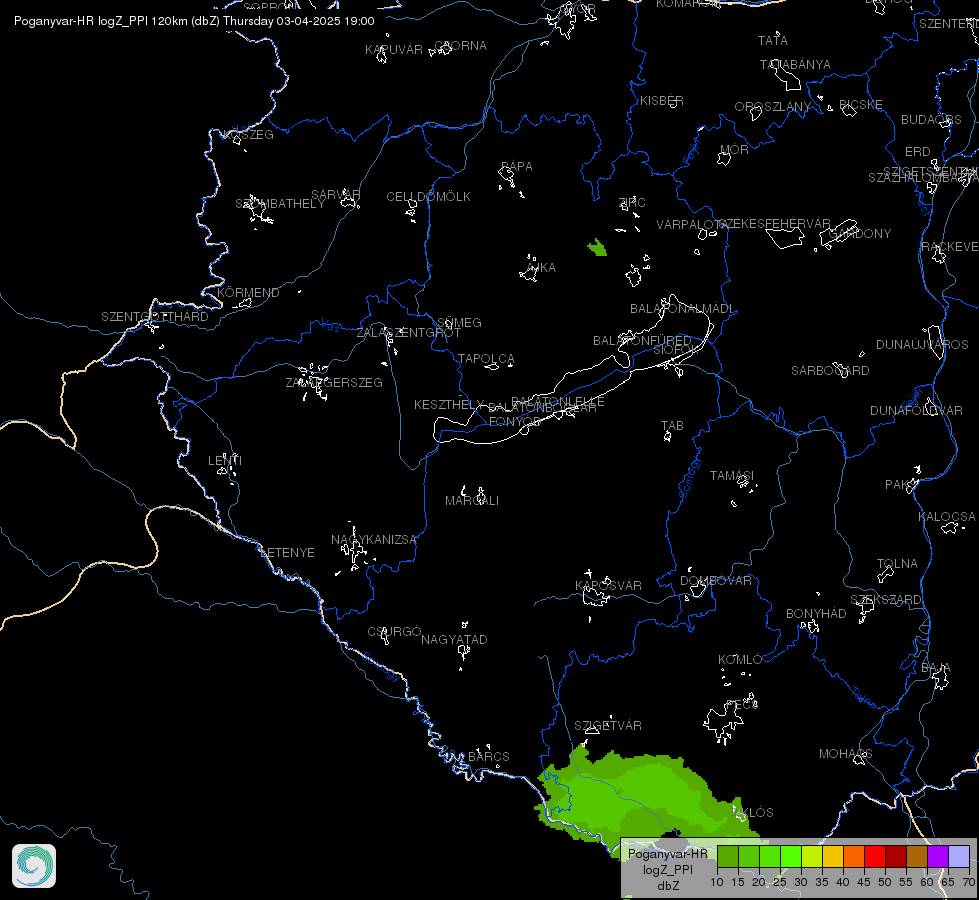Click the KAPOSVÁR city label
This screenshot has width=979, height=900.
coord(608,585)
